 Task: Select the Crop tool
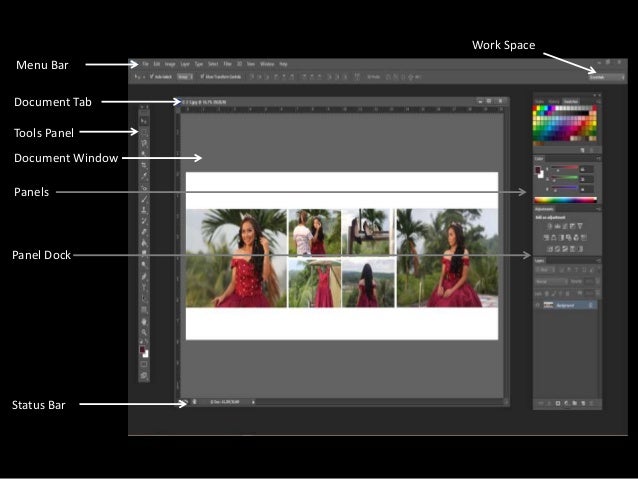144,165
